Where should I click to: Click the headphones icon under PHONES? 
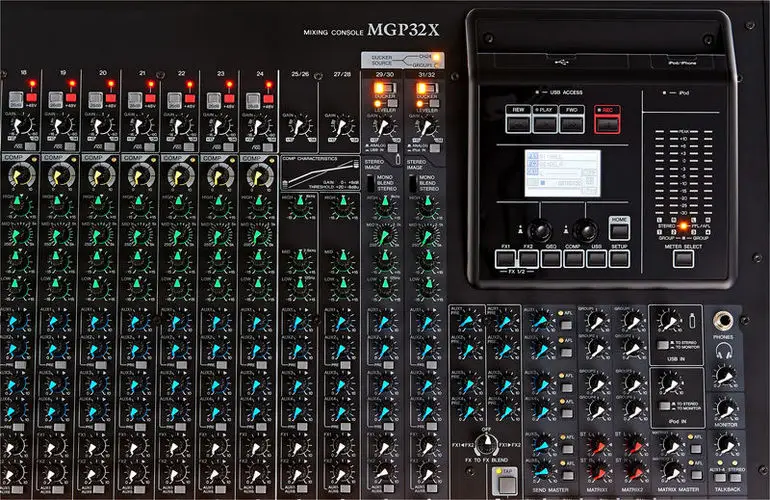point(724,352)
